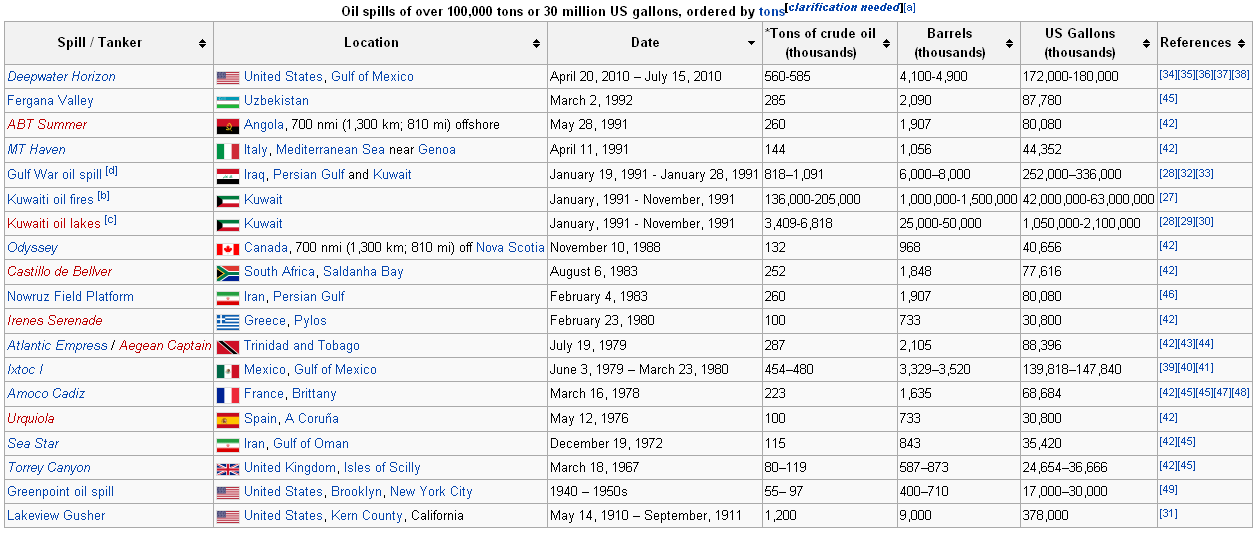Open the New York City link
This screenshot has height=533, width=1259.
point(431,492)
